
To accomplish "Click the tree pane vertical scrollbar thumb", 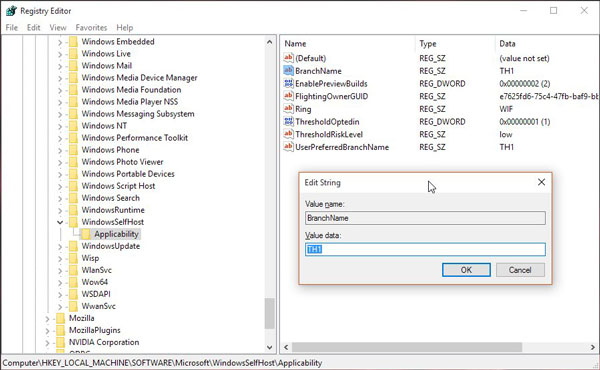I will point(269,313).
